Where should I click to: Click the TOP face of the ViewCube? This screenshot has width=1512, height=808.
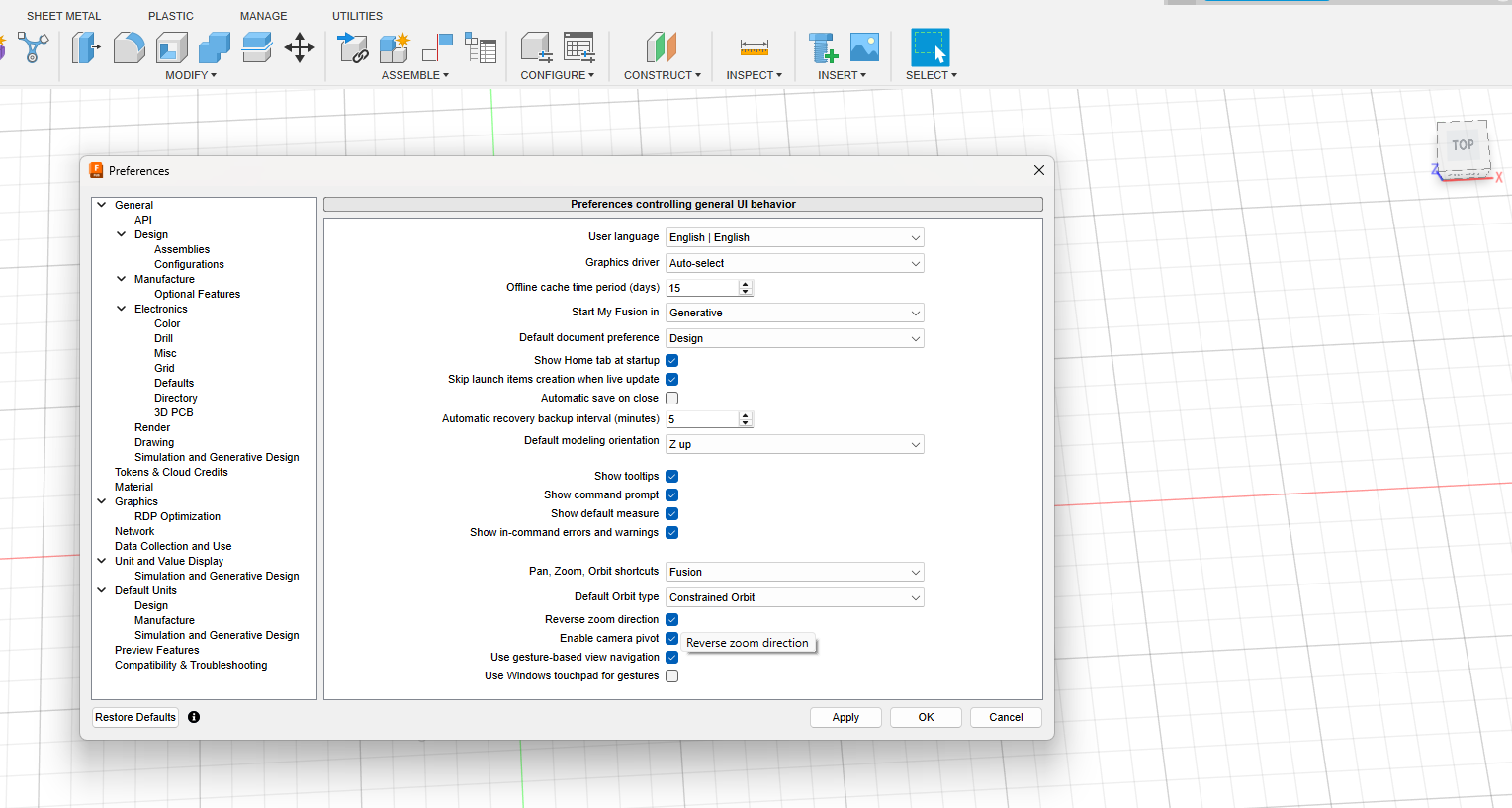(x=1463, y=145)
